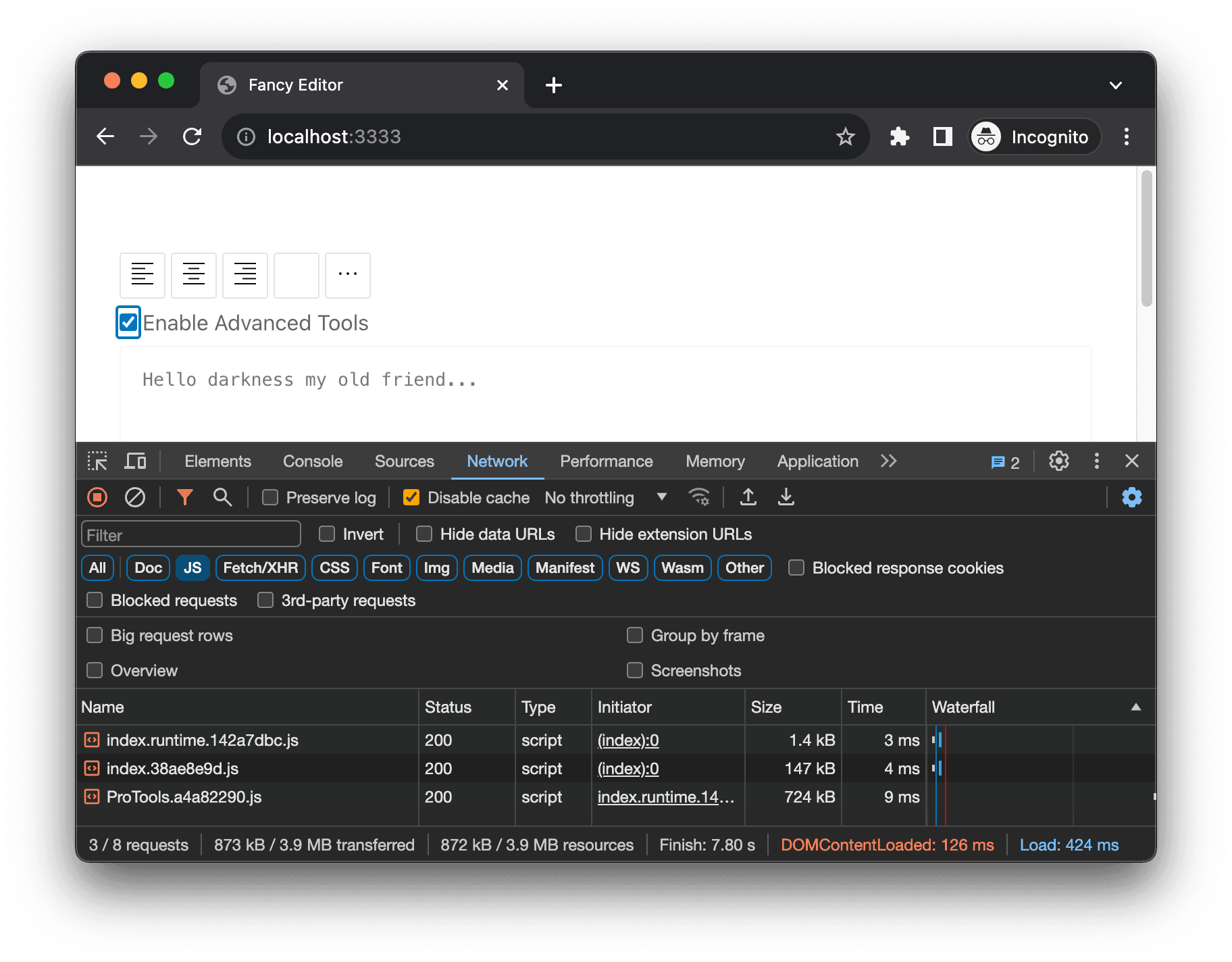
Task: Toggle device toolbar emulation icon
Action: pyautogui.click(x=135, y=461)
